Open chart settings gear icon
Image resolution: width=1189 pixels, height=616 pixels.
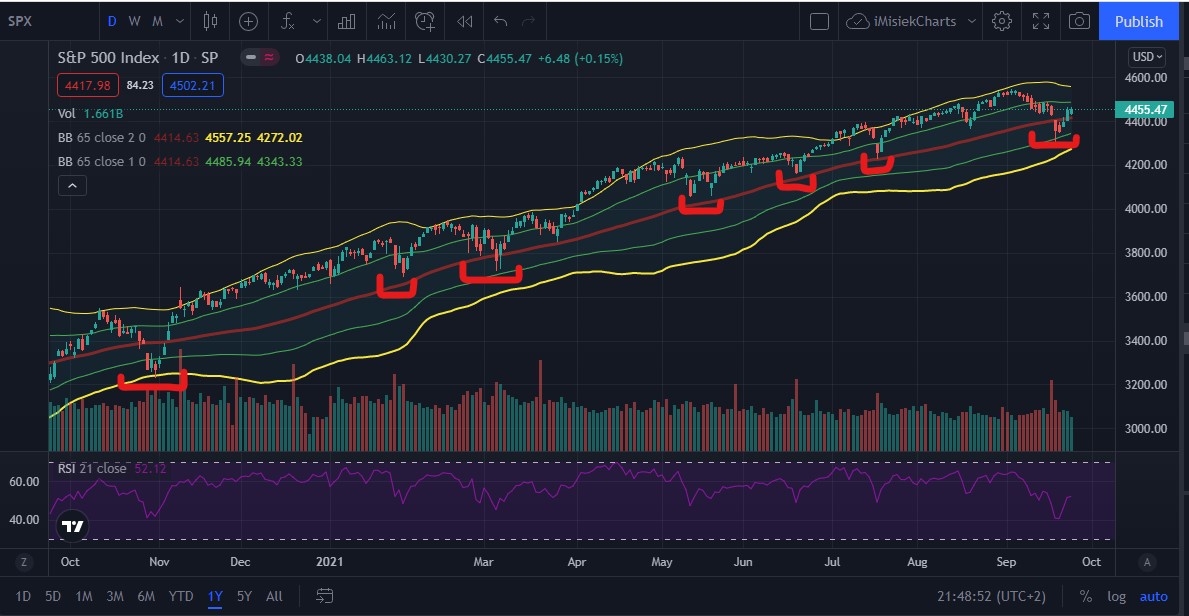pyautogui.click(x=1002, y=21)
